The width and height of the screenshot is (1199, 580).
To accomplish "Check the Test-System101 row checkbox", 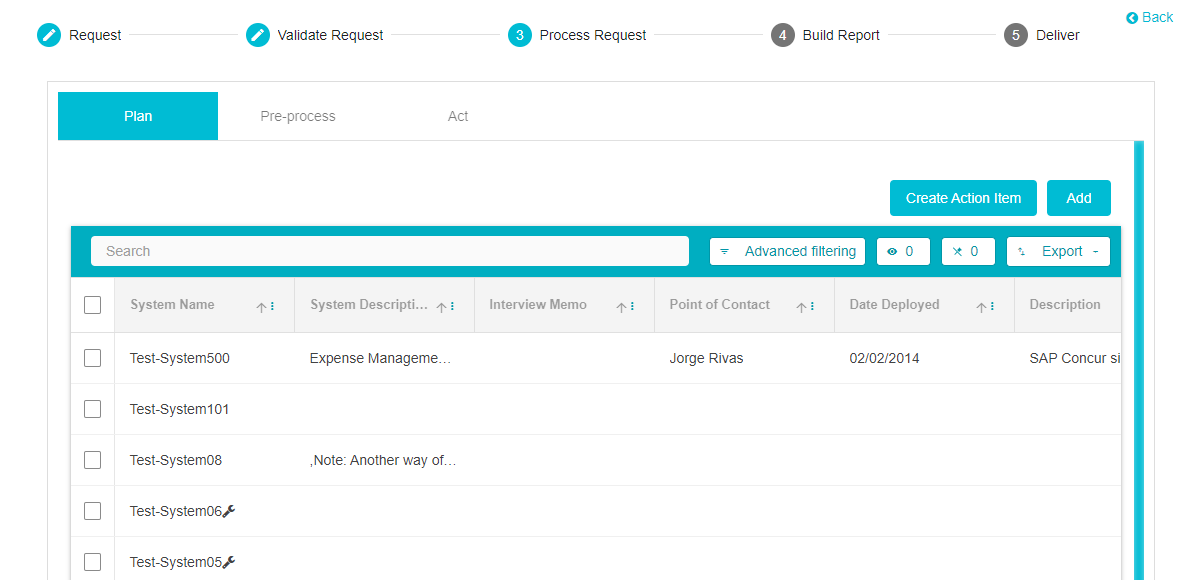I will (x=93, y=409).
